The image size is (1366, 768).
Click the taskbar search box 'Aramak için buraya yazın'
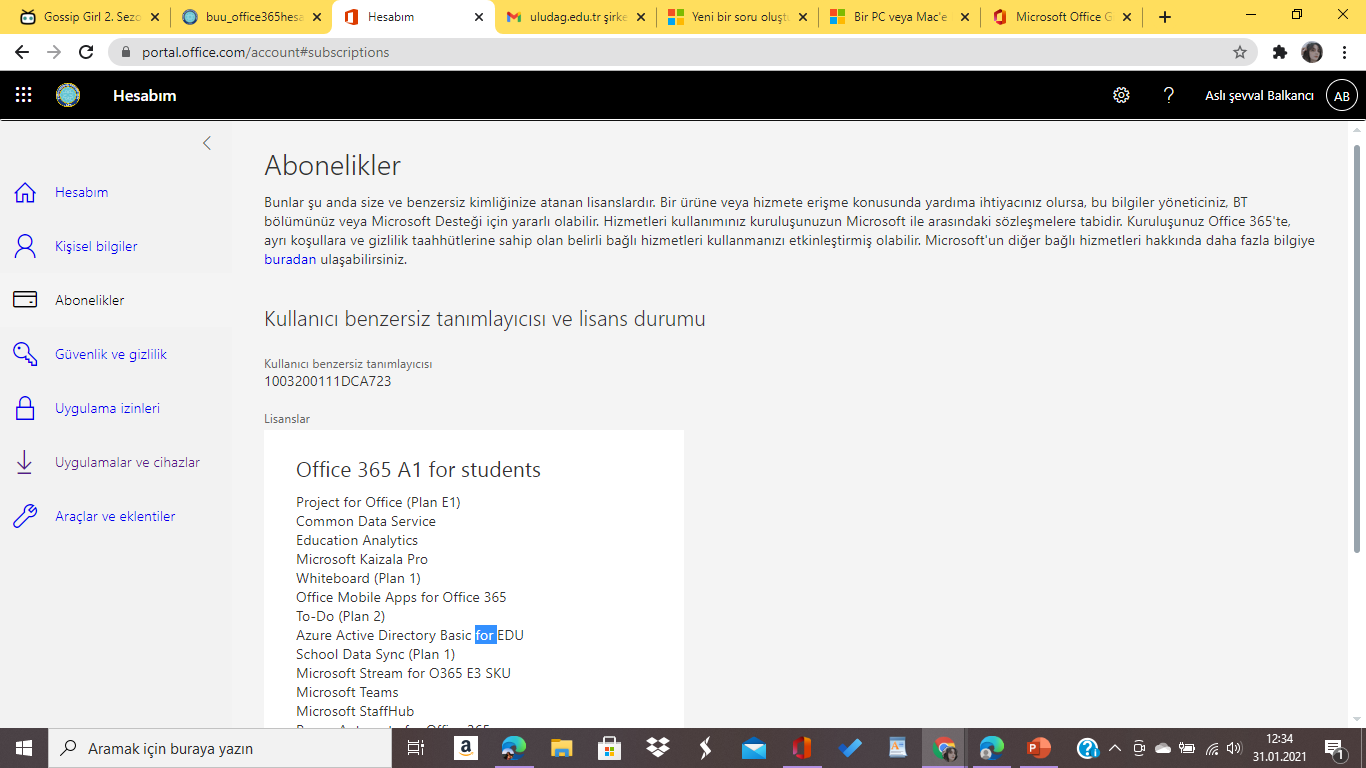coord(220,748)
